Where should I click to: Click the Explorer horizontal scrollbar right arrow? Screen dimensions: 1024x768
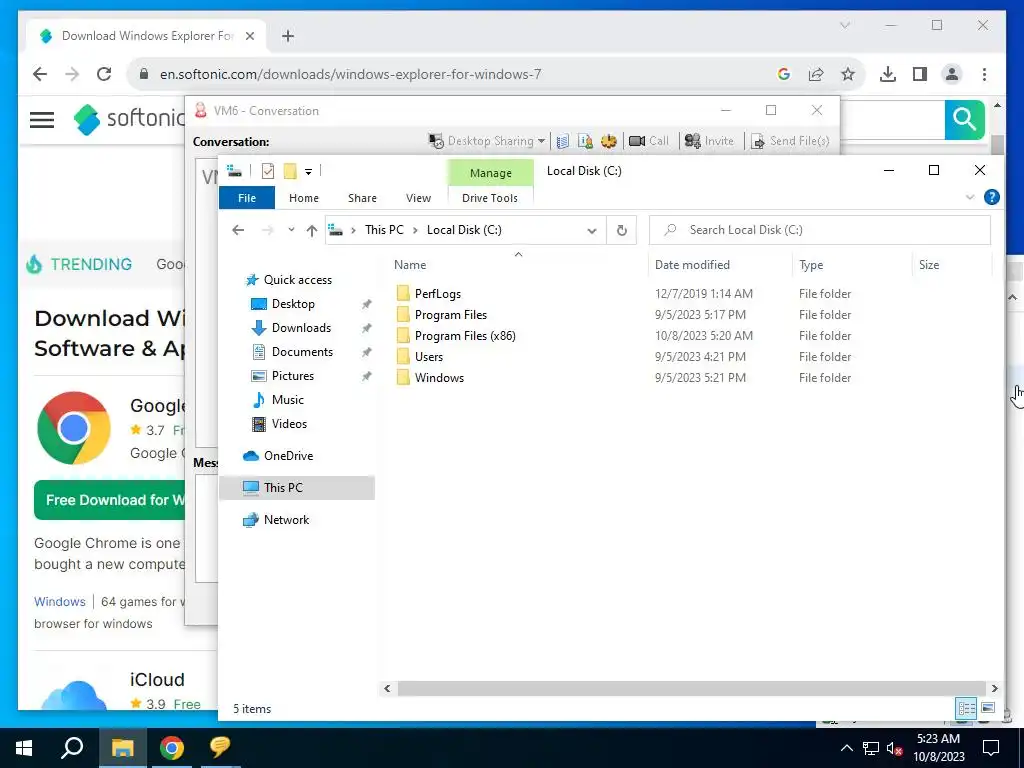point(994,688)
